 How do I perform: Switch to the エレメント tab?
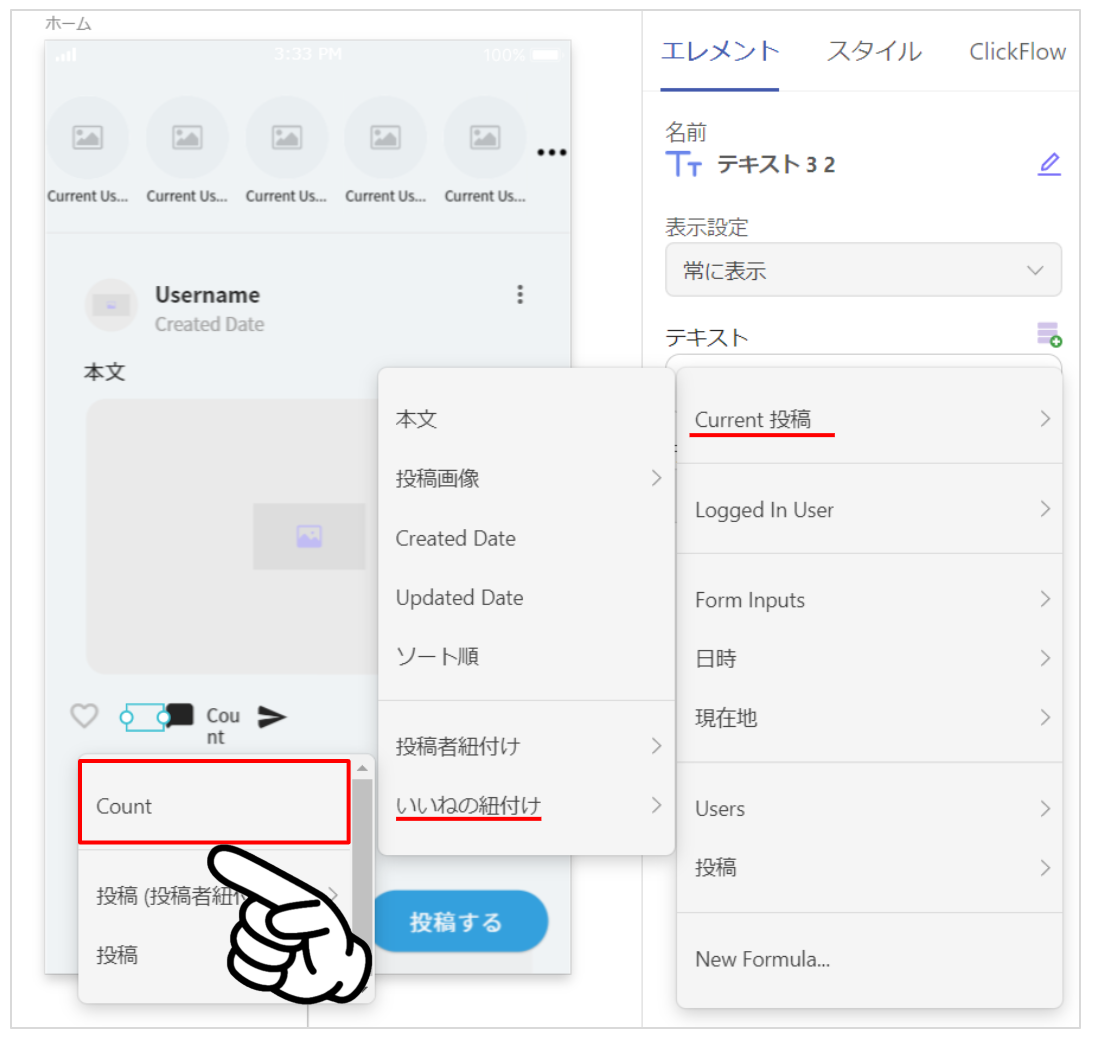click(720, 52)
